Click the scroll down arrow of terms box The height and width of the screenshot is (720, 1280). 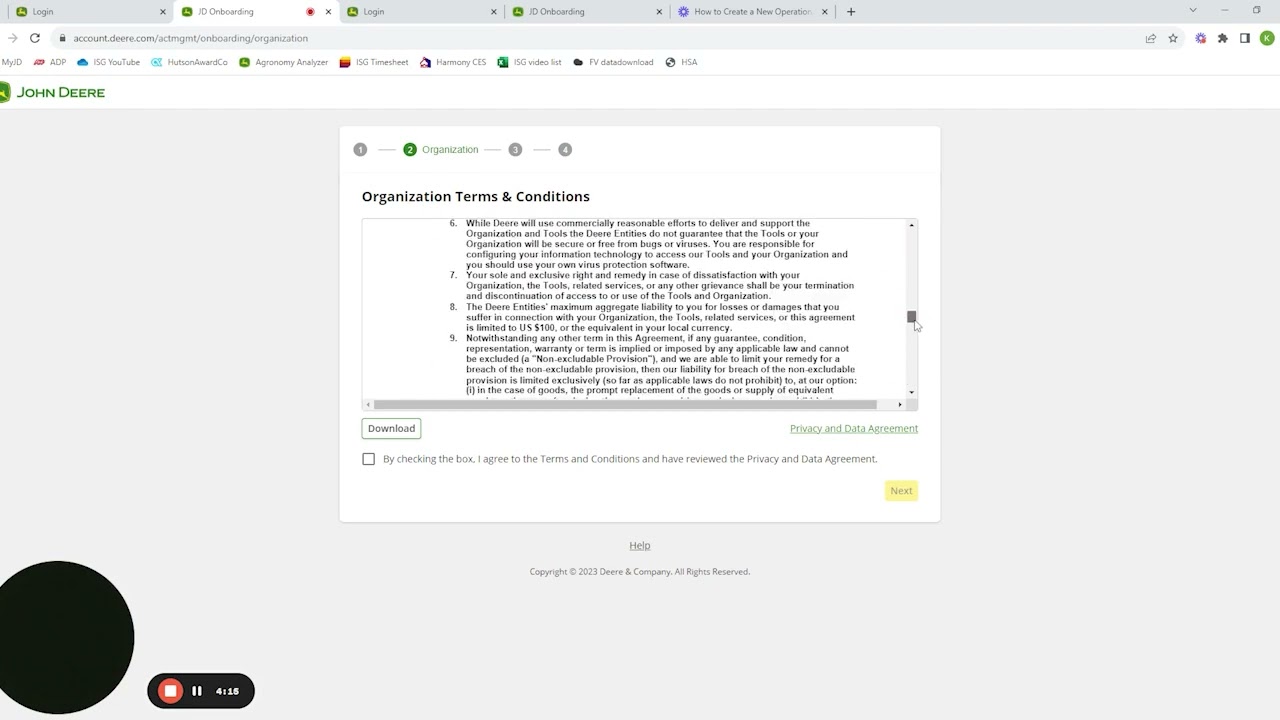pos(911,392)
